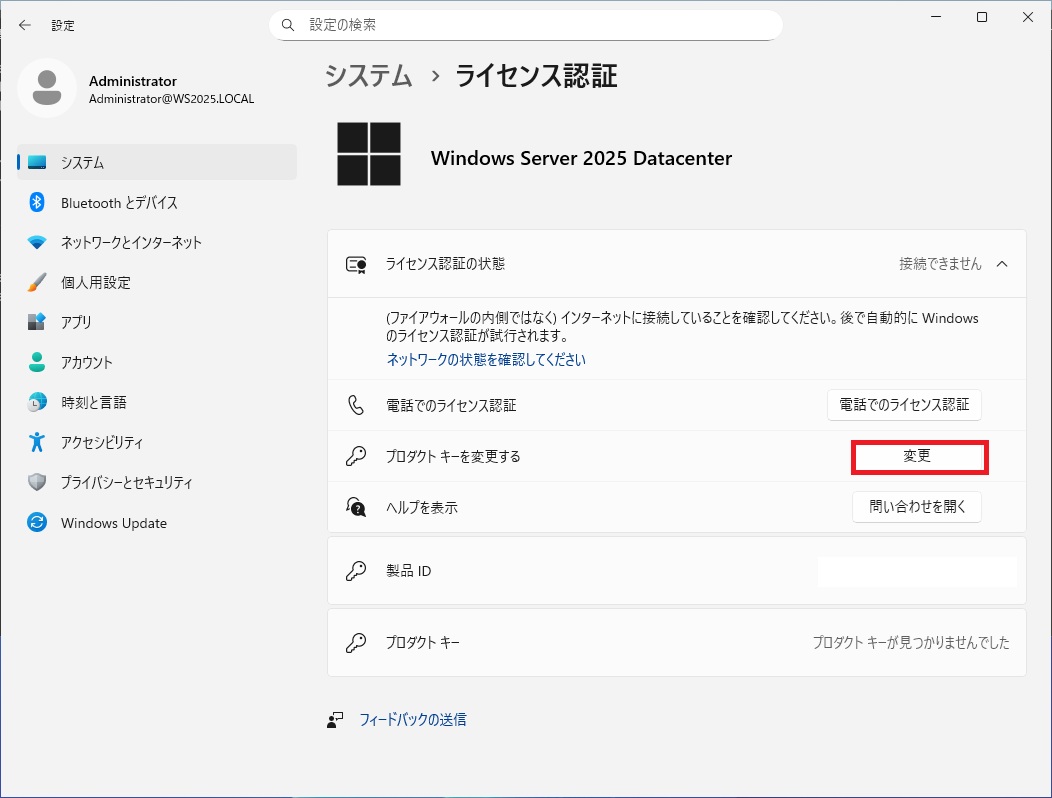Viewport: 1052px width, 798px height.
Task: Click the 個人用設定 paintbrush icon
Action: tap(37, 282)
